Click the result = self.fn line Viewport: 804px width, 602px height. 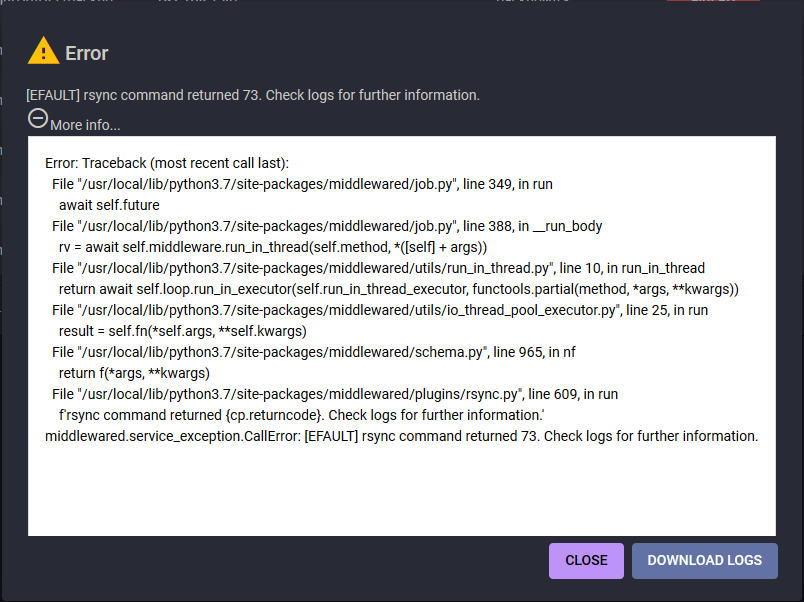(x=182, y=331)
